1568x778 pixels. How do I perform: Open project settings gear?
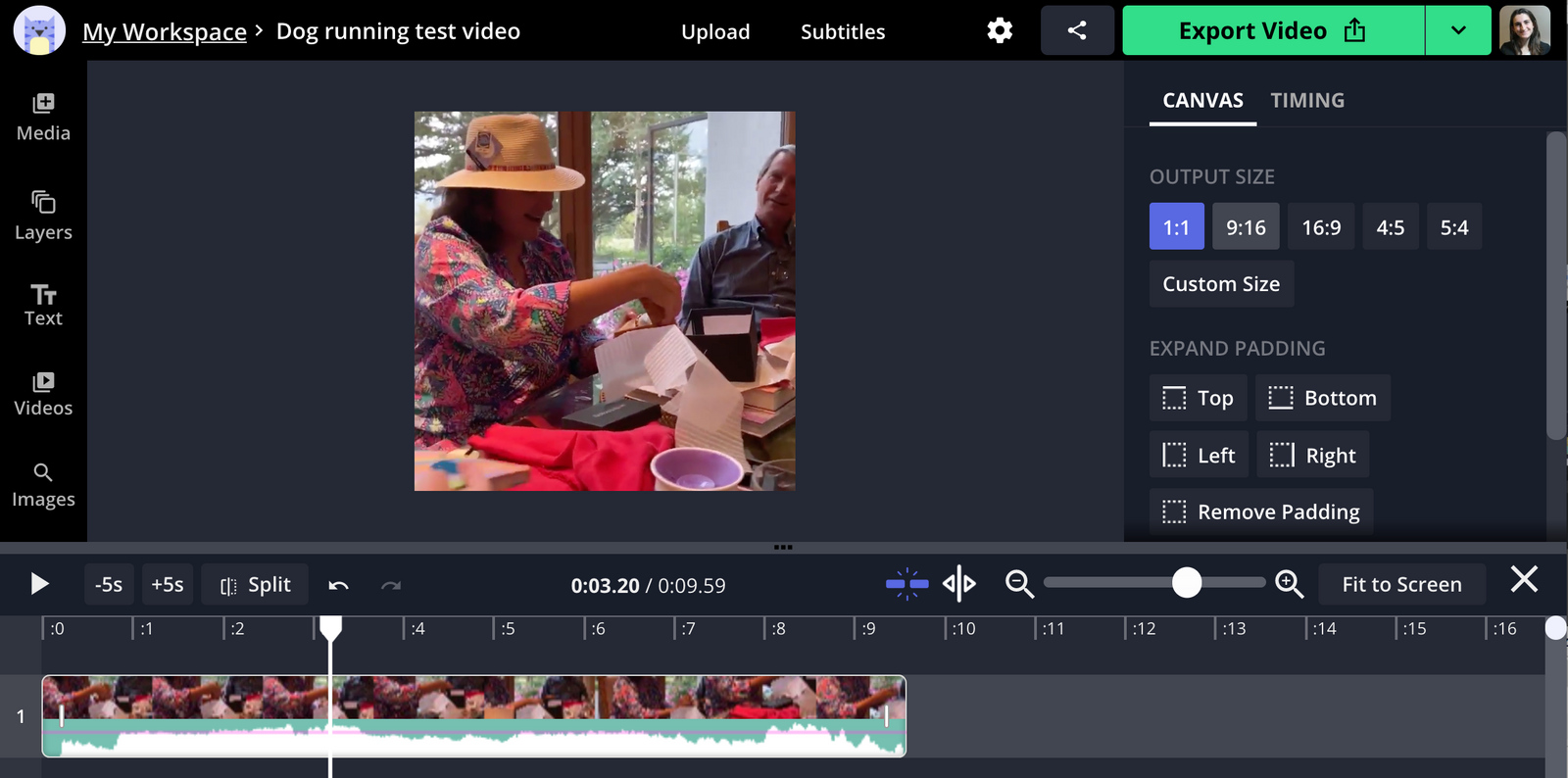pos(1000,30)
